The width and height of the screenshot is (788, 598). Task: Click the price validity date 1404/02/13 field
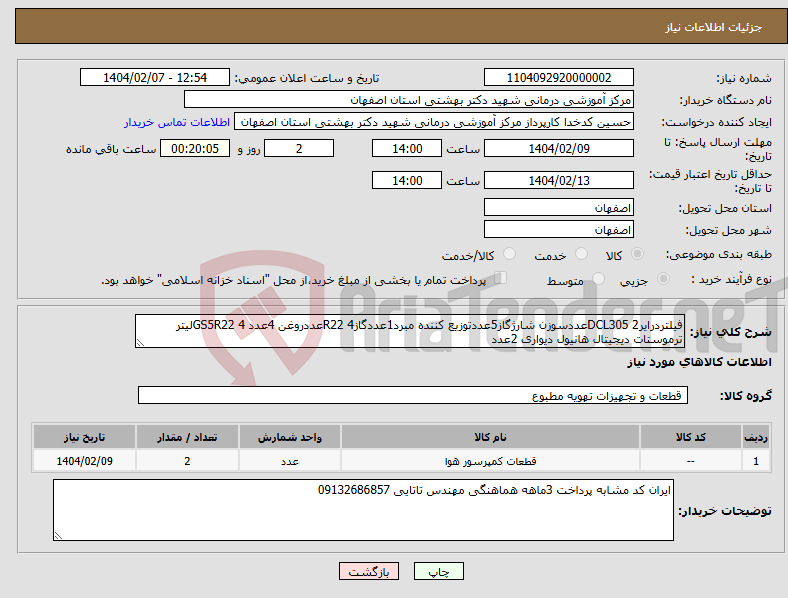[x=559, y=180]
